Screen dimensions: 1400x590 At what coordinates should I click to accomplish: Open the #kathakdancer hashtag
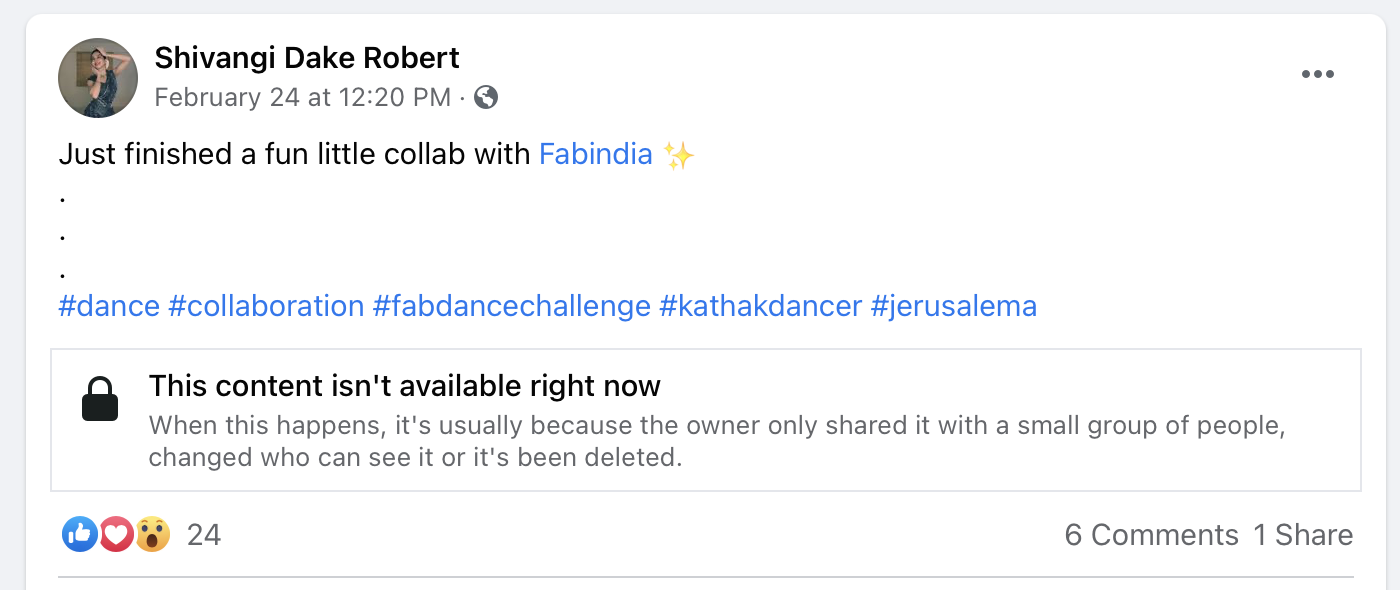[x=761, y=306]
